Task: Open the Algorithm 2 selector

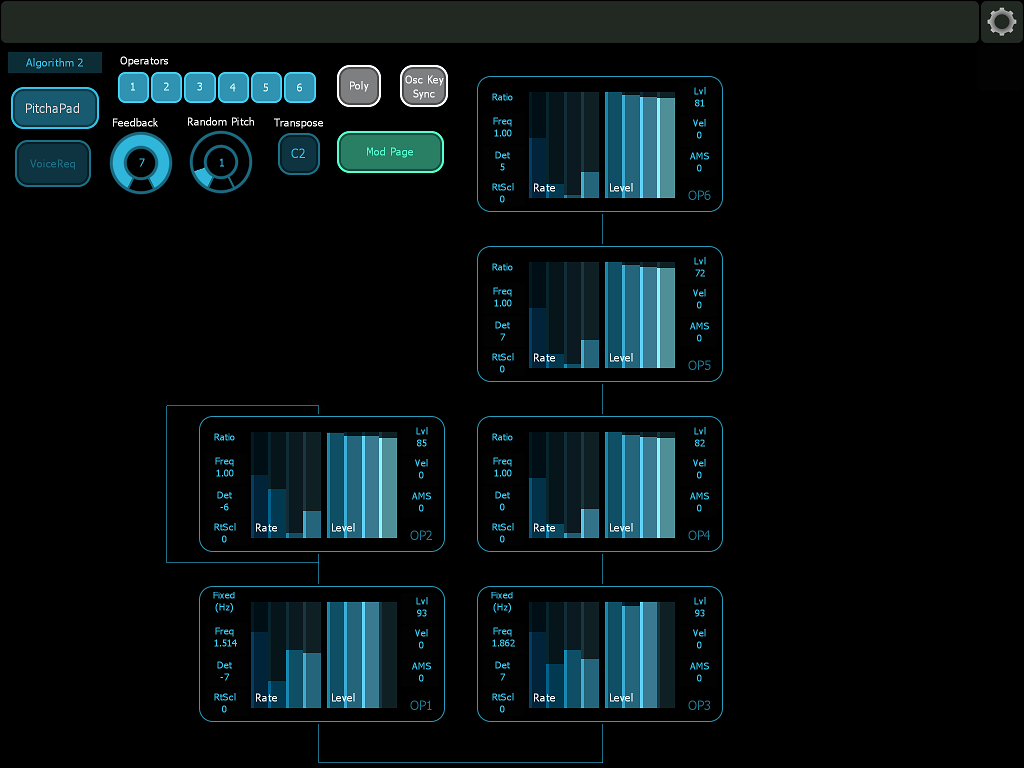Action: tap(55, 63)
